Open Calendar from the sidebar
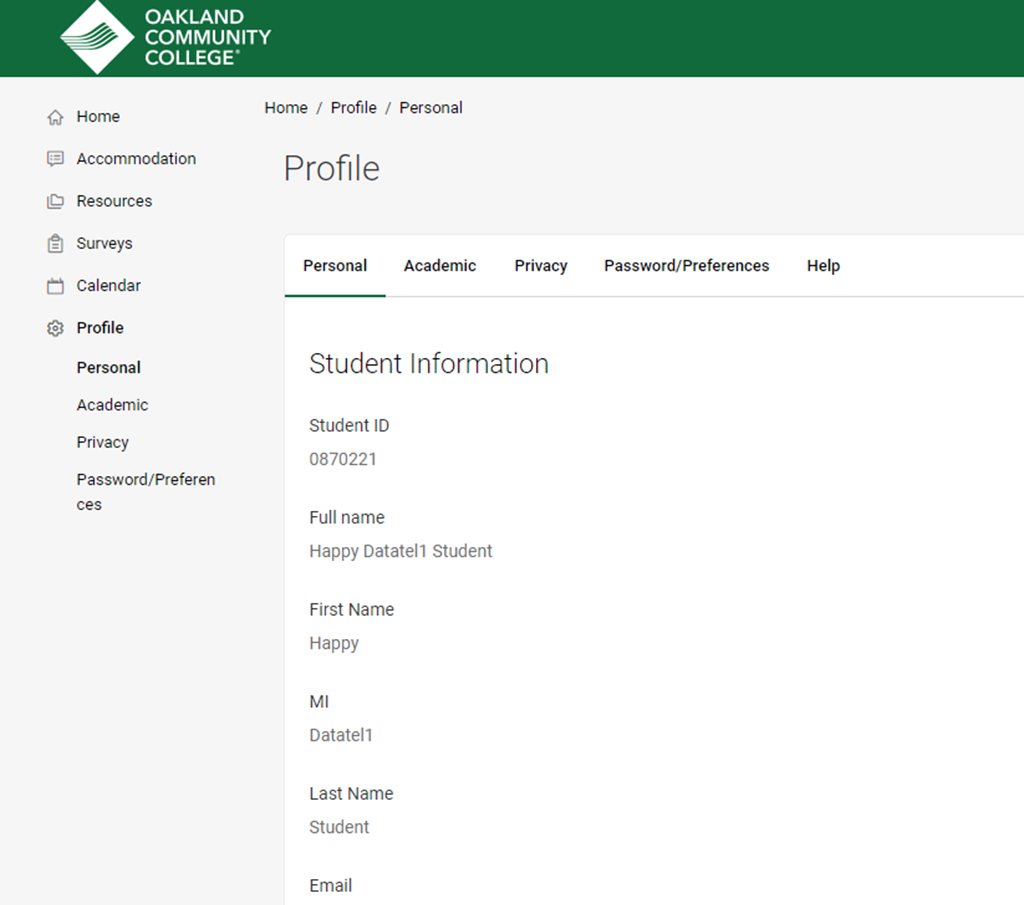Screen dimensions: 1024x905 (108, 285)
